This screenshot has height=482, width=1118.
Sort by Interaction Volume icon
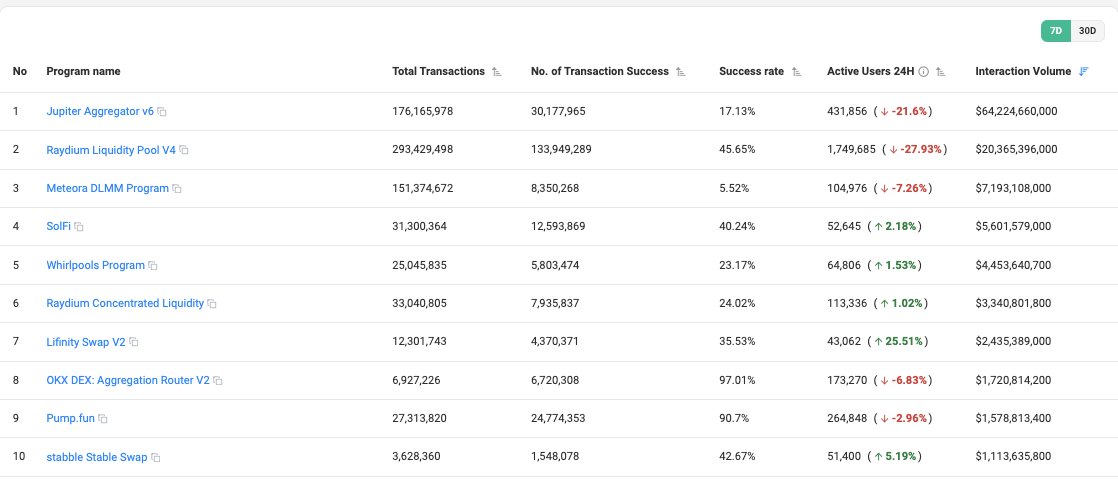tap(1084, 71)
